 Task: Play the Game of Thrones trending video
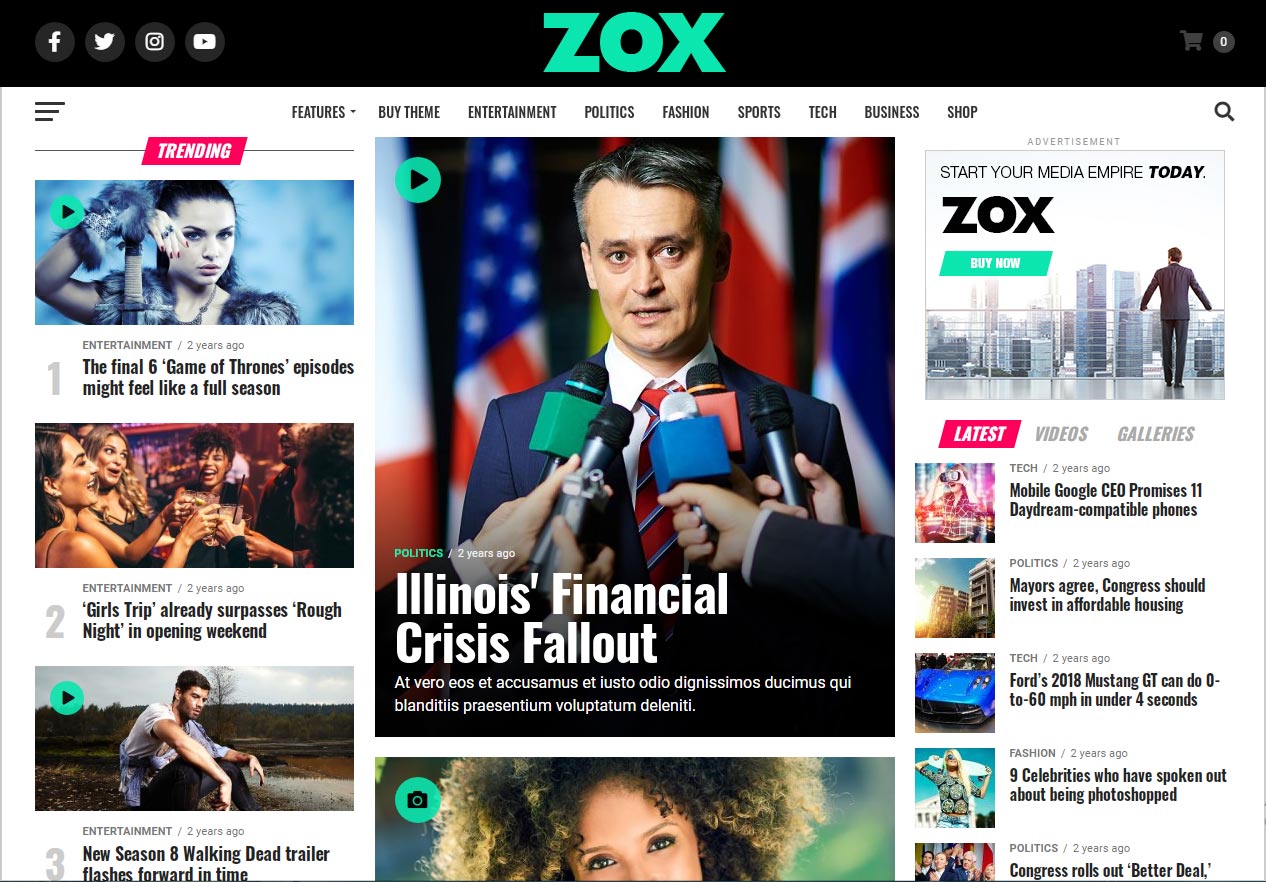click(x=67, y=212)
